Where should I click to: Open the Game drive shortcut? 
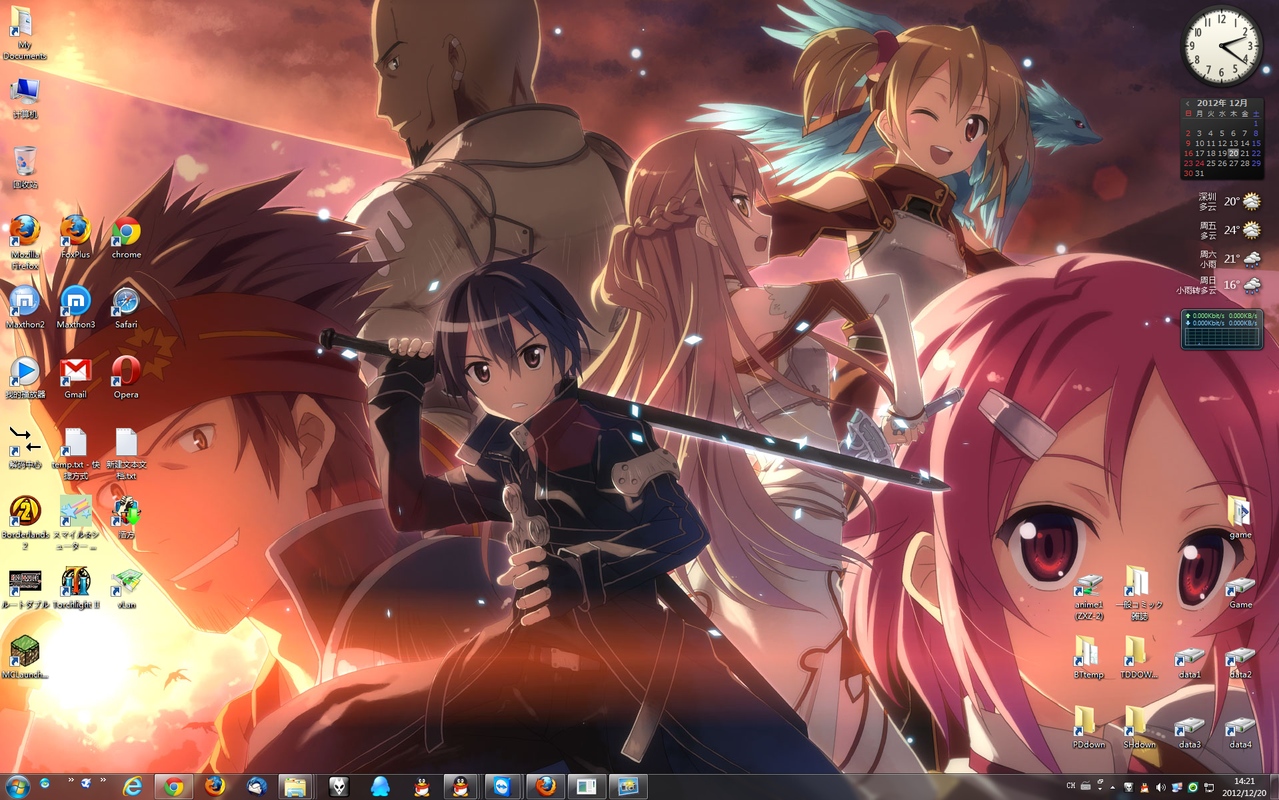[x=1240, y=592]
